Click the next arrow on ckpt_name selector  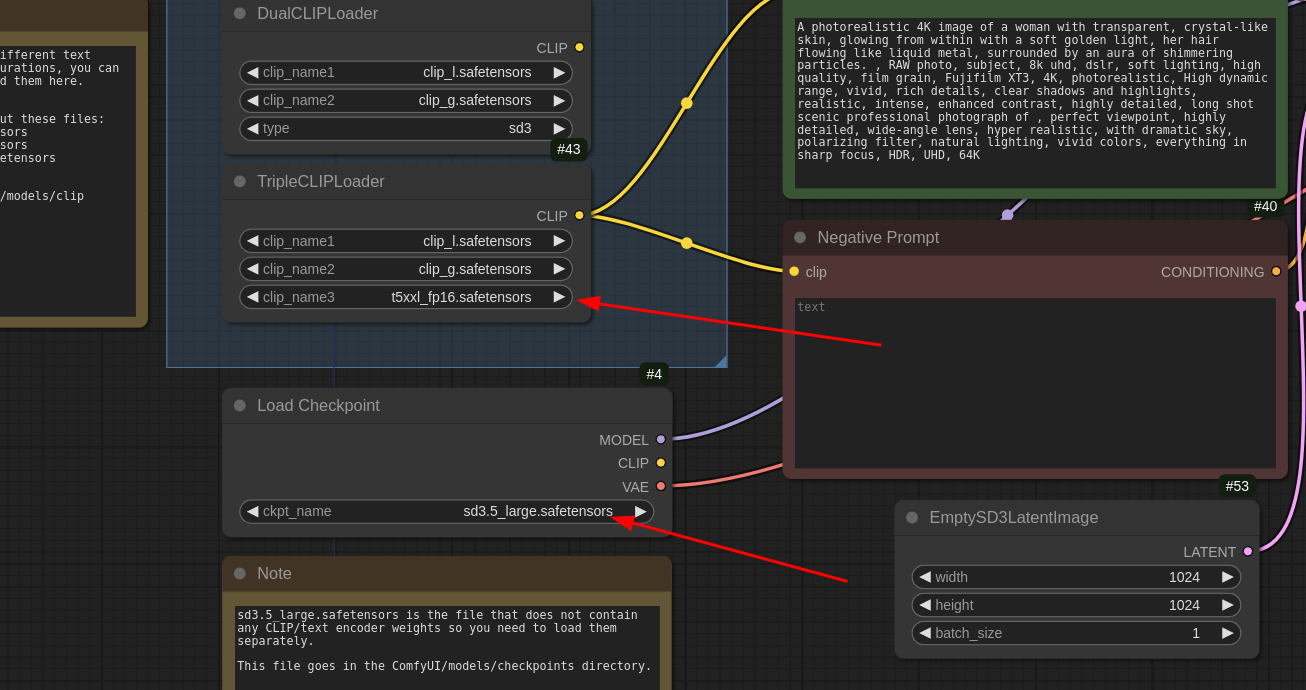pos(640,511)
